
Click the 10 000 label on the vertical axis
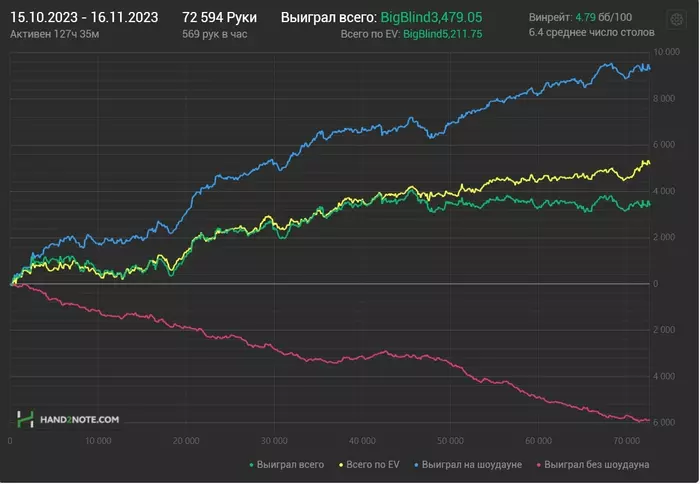pyautogui.click(x=666, y=52)
